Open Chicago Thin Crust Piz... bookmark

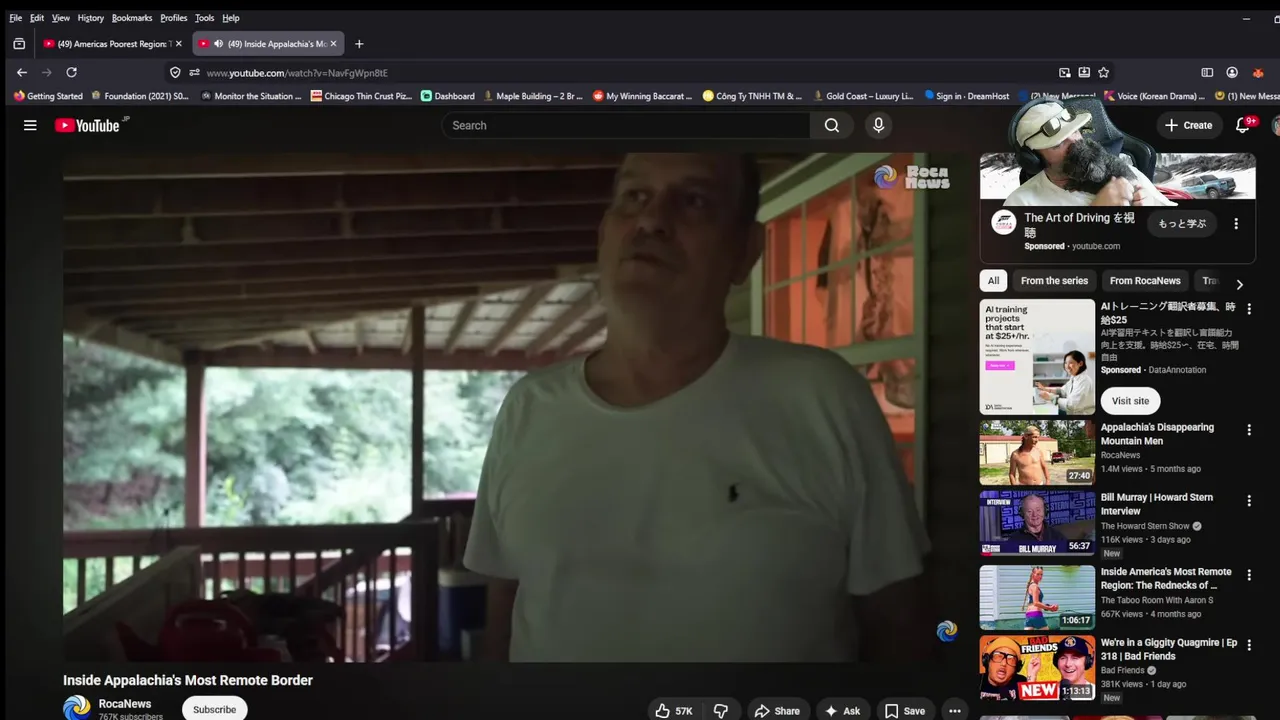click(x=361, y=96)
